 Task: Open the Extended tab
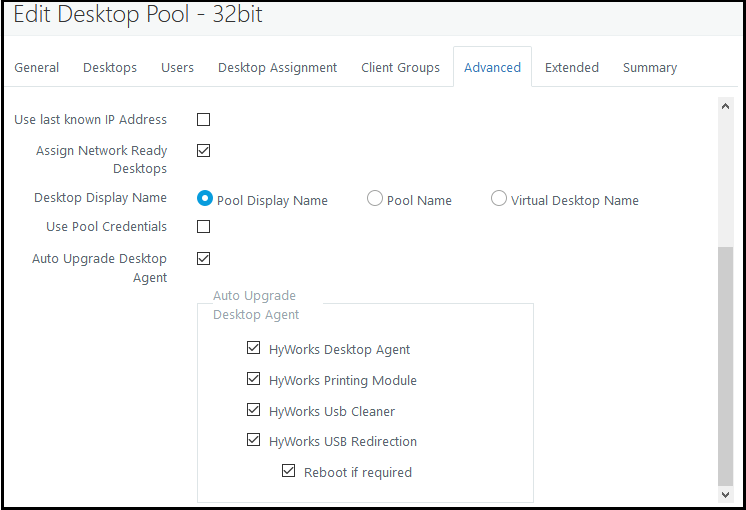click(x=572, y=68)
